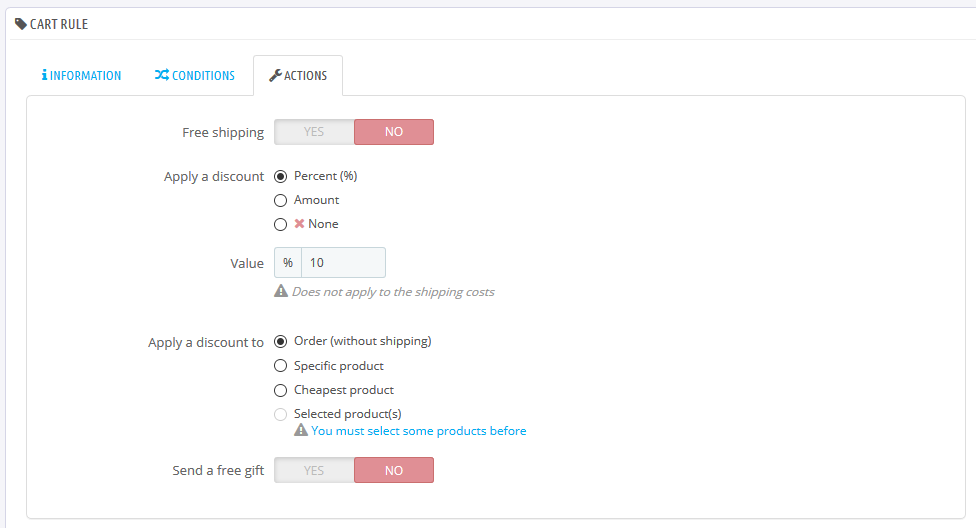Click the wrench icon on Actions tab
The height and width of the screenshot is (528, 976).
(275, 76)
